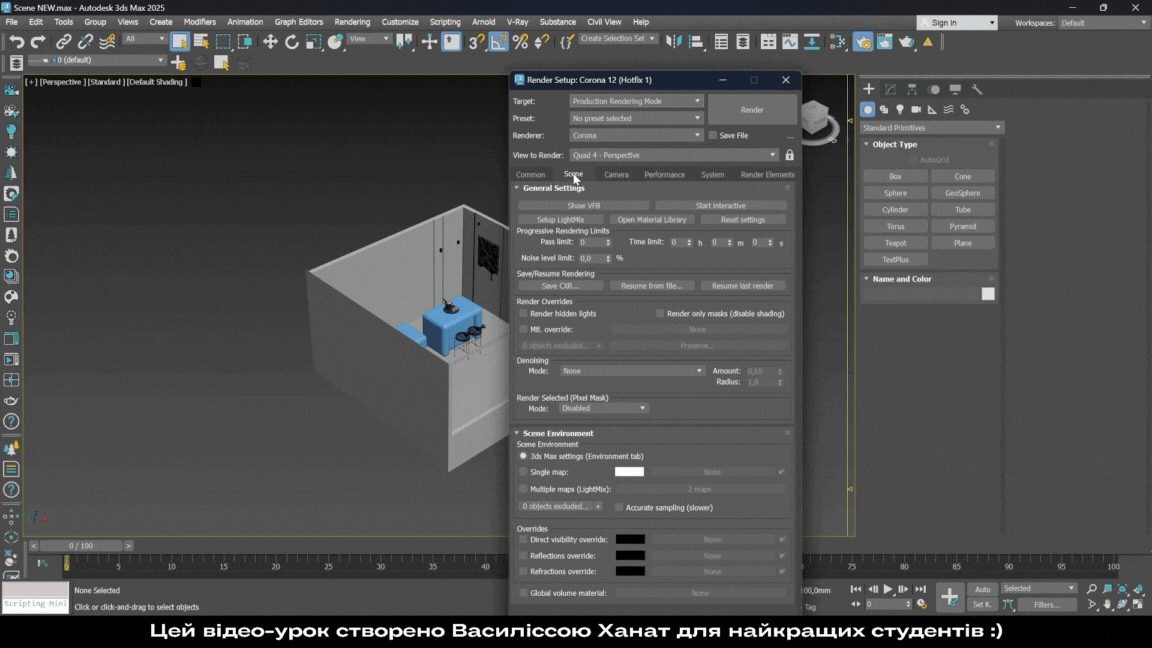The height and width of the screenshot is (648, 1152).
Task: Open the Modifiers menu
Action: coord(200,22)
